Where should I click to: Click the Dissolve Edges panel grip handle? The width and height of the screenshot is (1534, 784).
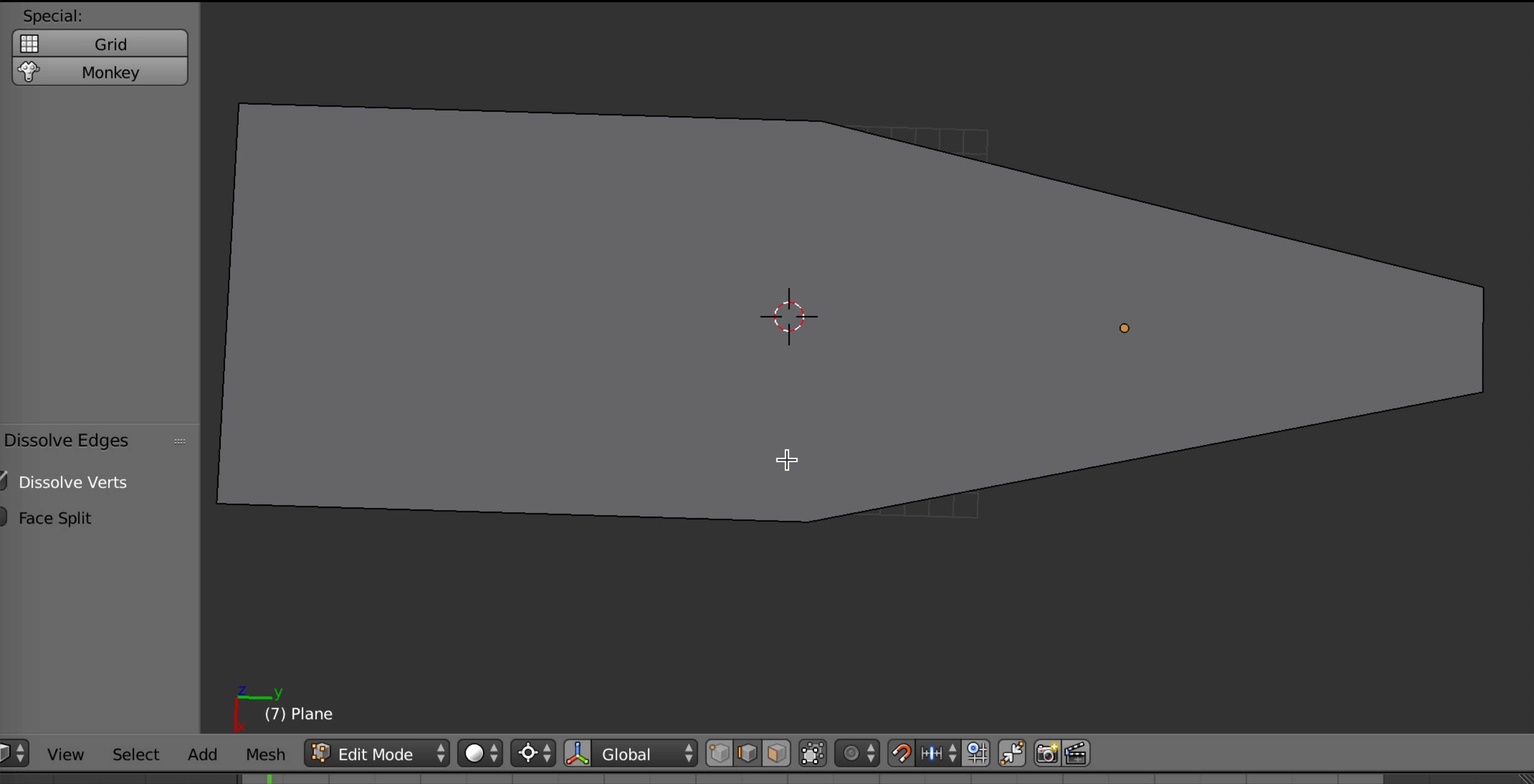[x=180, y=441]
